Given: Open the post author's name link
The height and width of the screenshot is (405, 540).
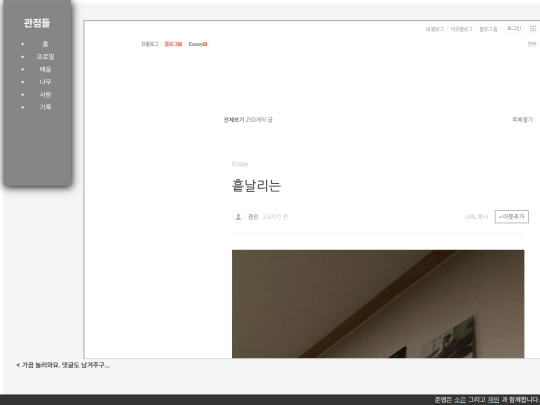Looking at the screenshot, I should pyautogui.click(x=253, y=217).
